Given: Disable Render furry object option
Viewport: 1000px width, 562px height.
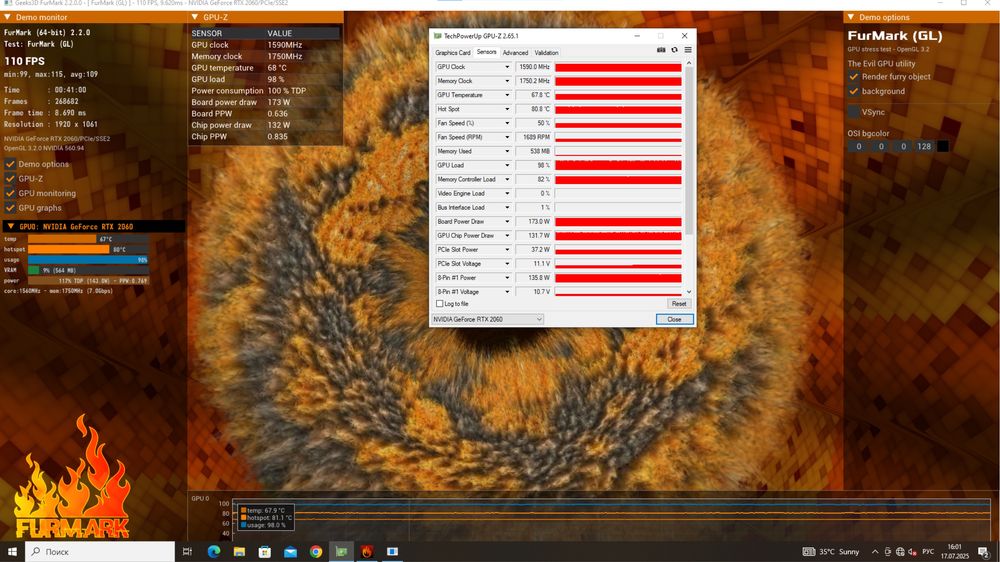Looking at the screenshot, I should coord(853,77).
